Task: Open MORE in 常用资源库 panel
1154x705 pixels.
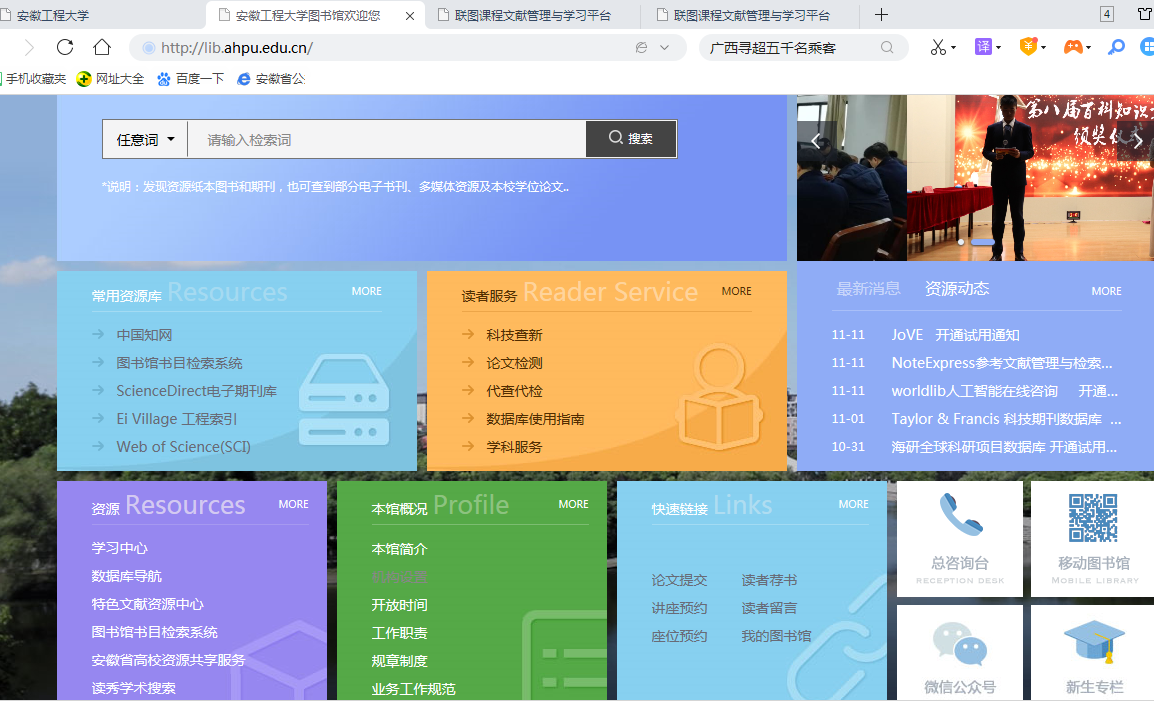Action: (367, 291)
